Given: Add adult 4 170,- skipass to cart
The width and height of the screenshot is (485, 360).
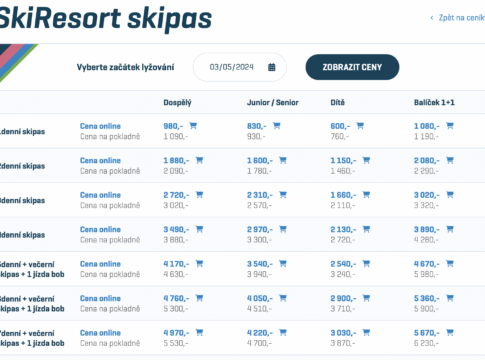Looking at the screenshot, I should tap(199, 264).
